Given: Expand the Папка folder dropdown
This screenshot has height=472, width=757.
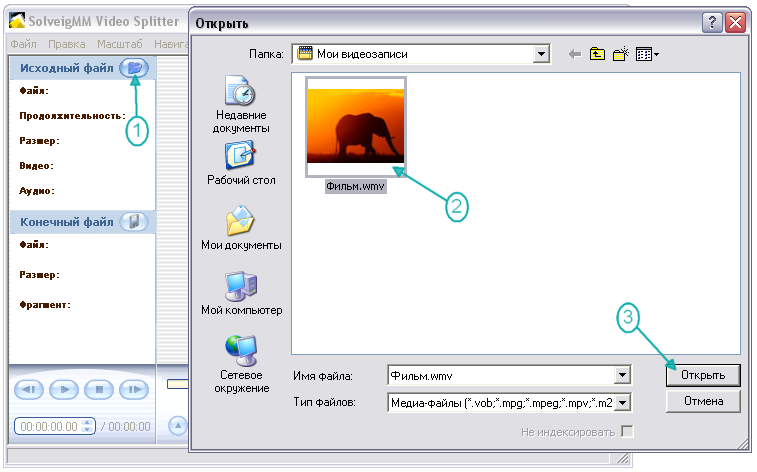Looking at the screenshot, I should click(x=542, y=54).
